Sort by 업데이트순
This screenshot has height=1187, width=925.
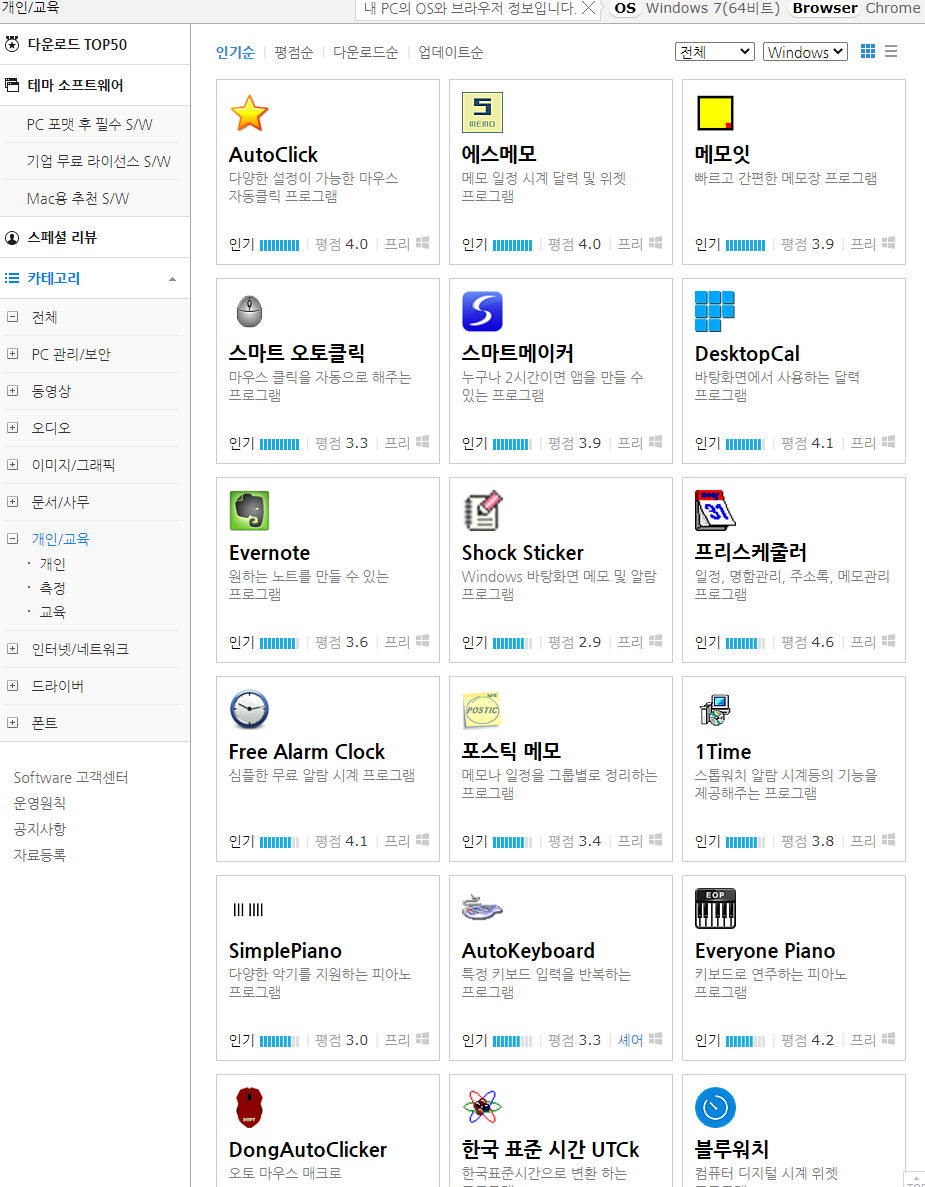(x=450, y=52)
